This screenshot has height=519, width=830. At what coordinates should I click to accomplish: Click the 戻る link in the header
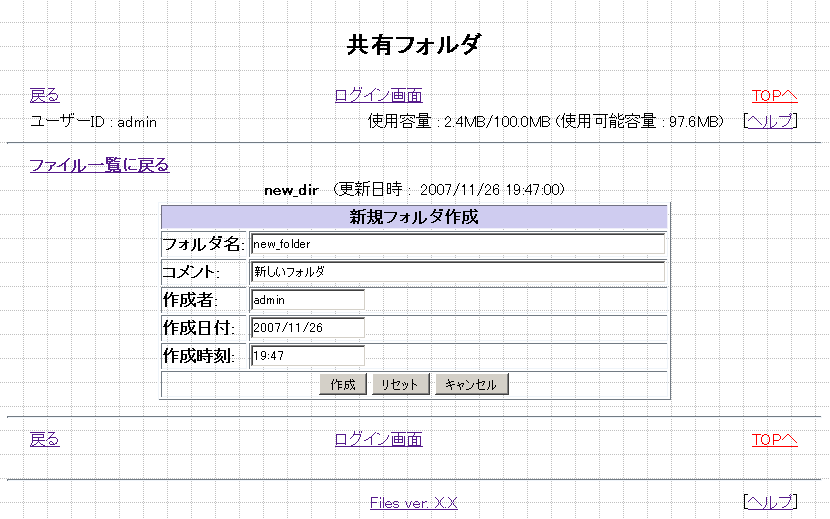tap(44, 96)
